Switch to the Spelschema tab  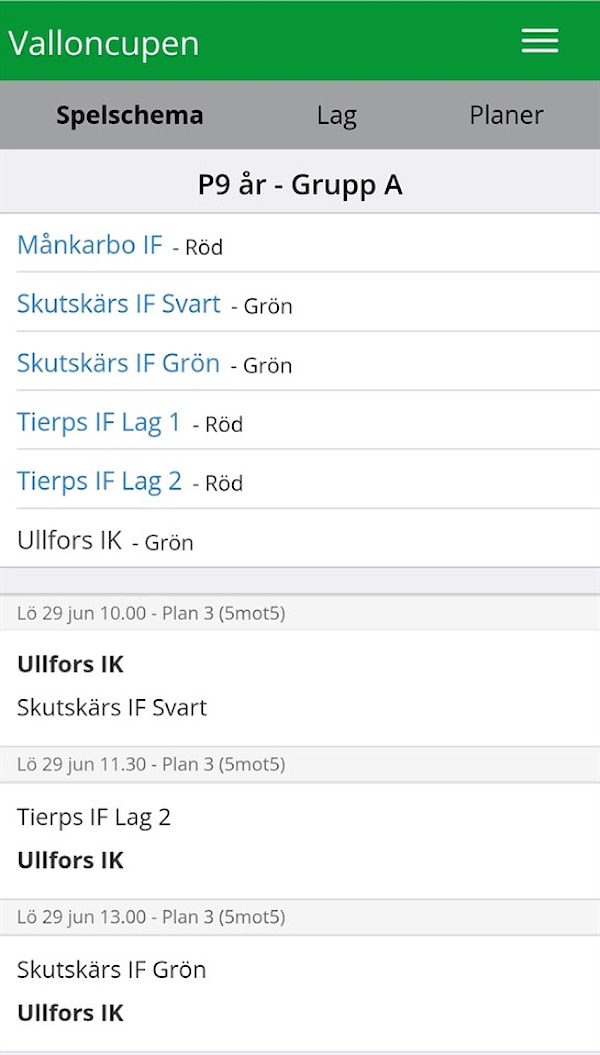129,116
